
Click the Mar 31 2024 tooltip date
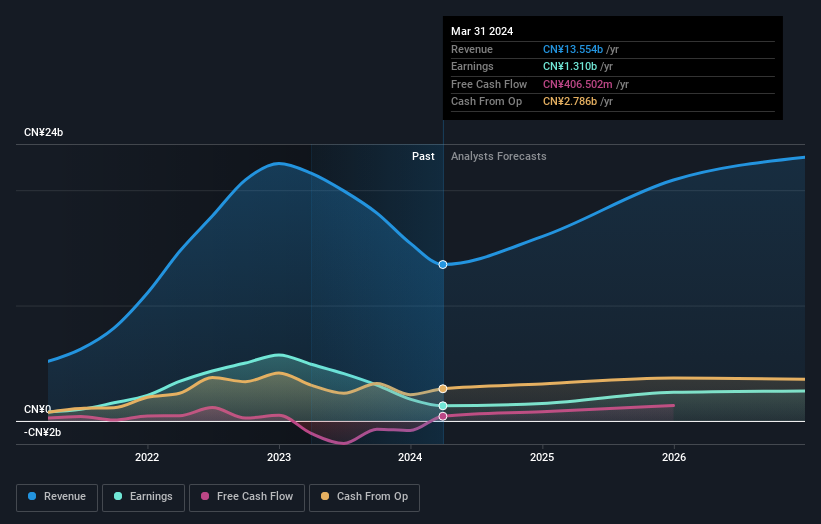click(x=482, y=31)
